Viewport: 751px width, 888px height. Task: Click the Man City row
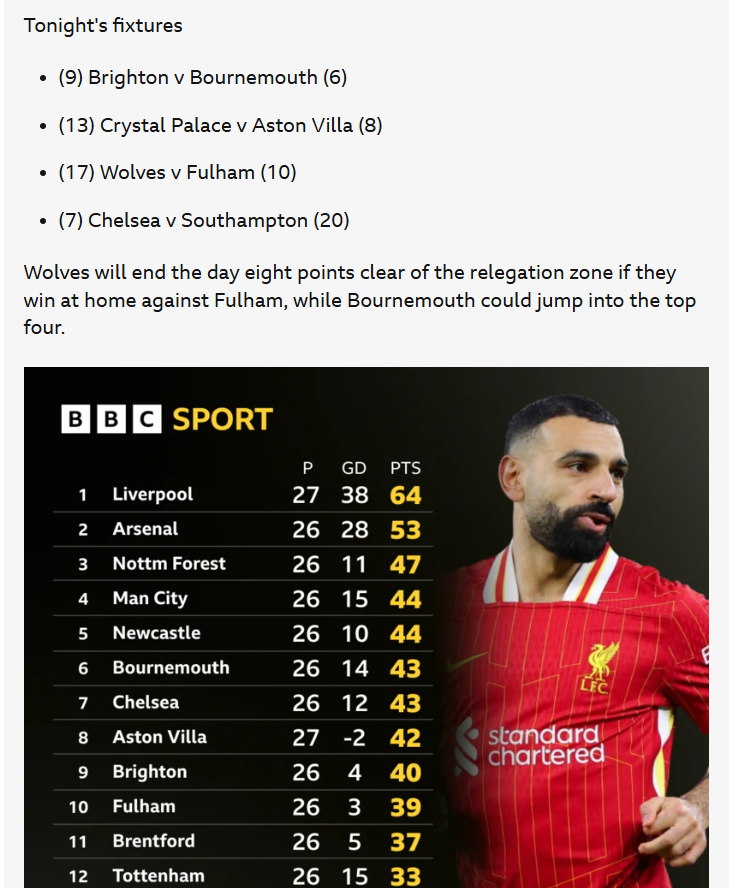243,599
